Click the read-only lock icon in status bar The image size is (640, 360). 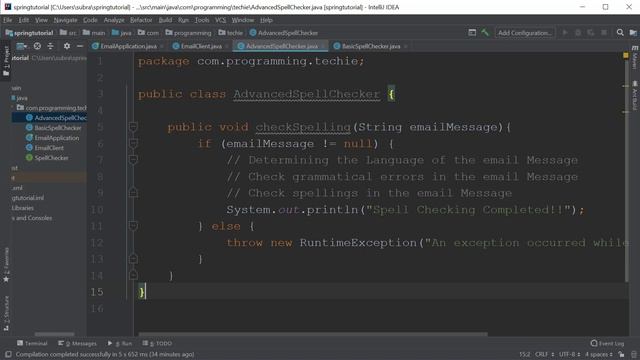coord(621,354)
